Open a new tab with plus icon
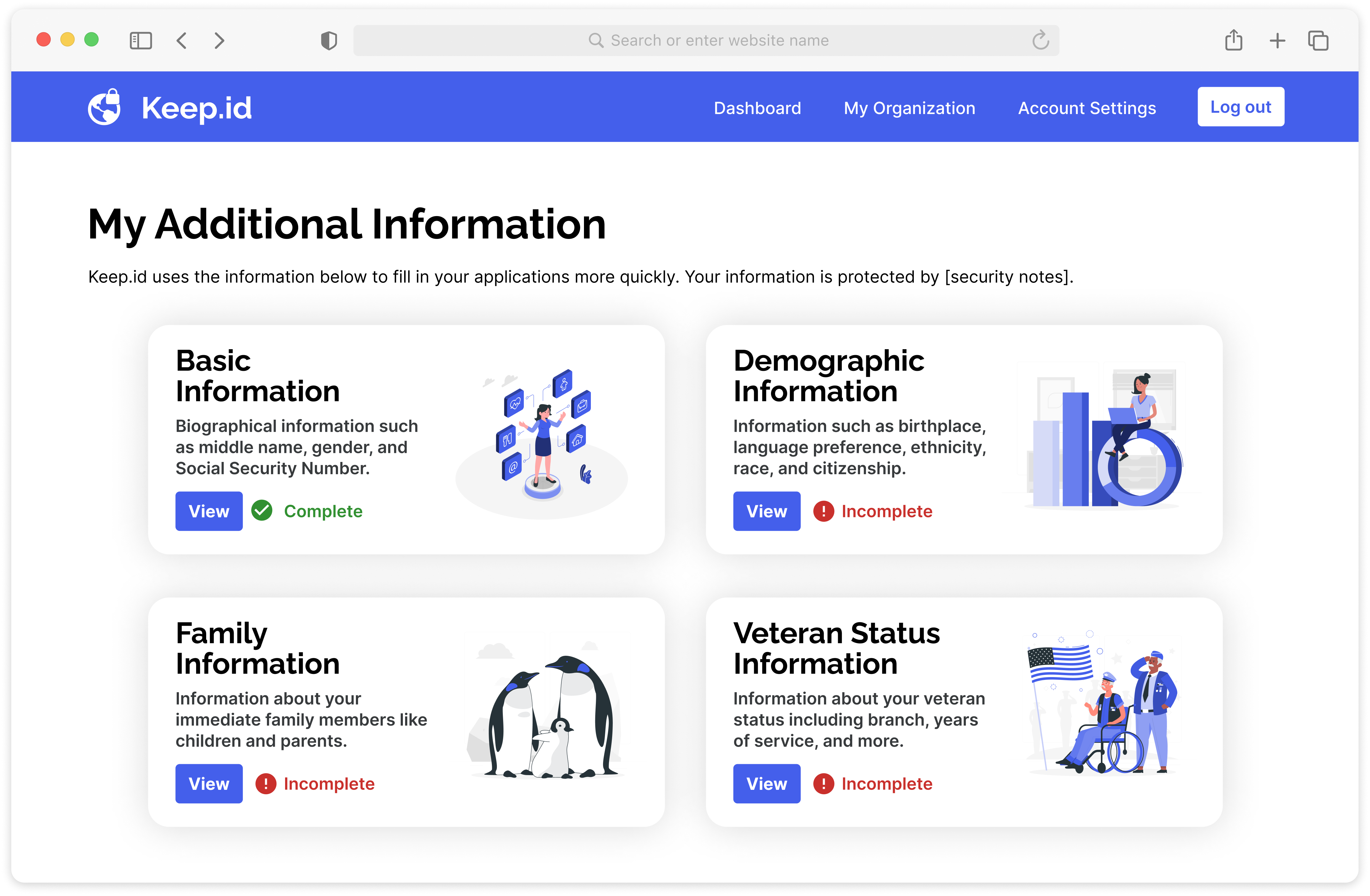1370x896 pixels. click(x=1277, y=40)
